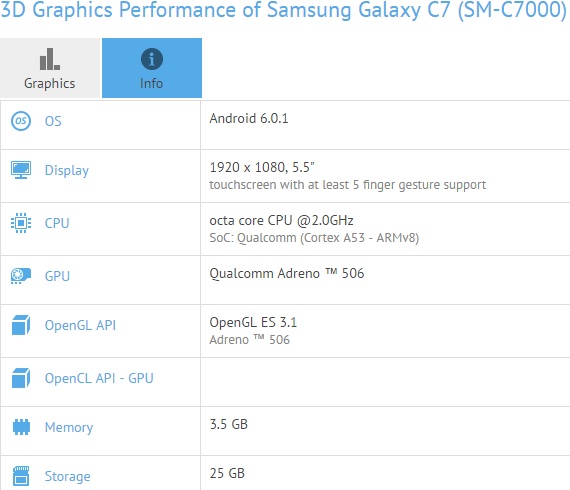Click the CPU label
Image resolution: width=570 pixels, height=490 pixels.
pyautogui.click(x=57, y=223)
